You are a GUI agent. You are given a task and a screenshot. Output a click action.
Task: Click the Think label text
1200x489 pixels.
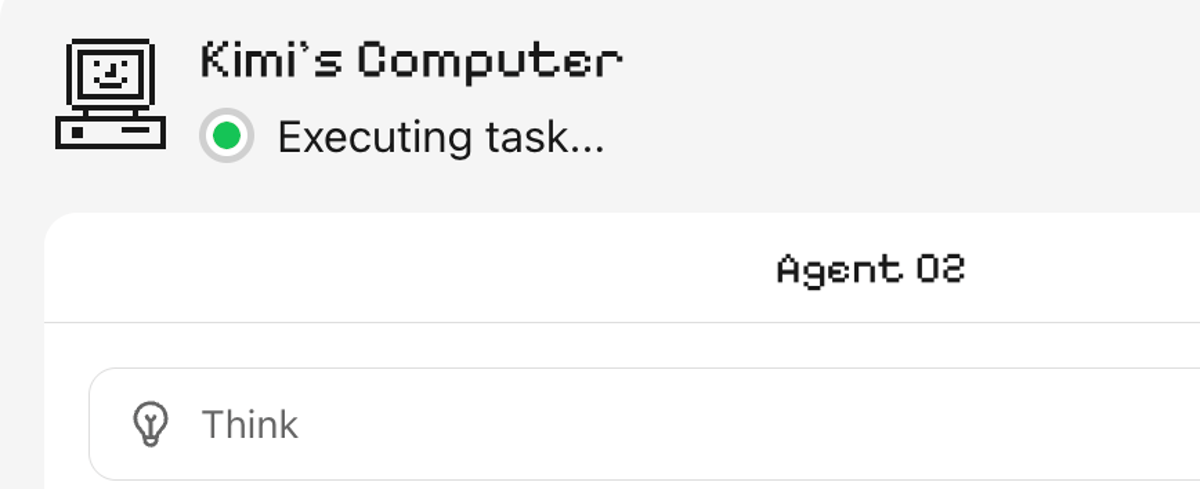click(250, 425)
